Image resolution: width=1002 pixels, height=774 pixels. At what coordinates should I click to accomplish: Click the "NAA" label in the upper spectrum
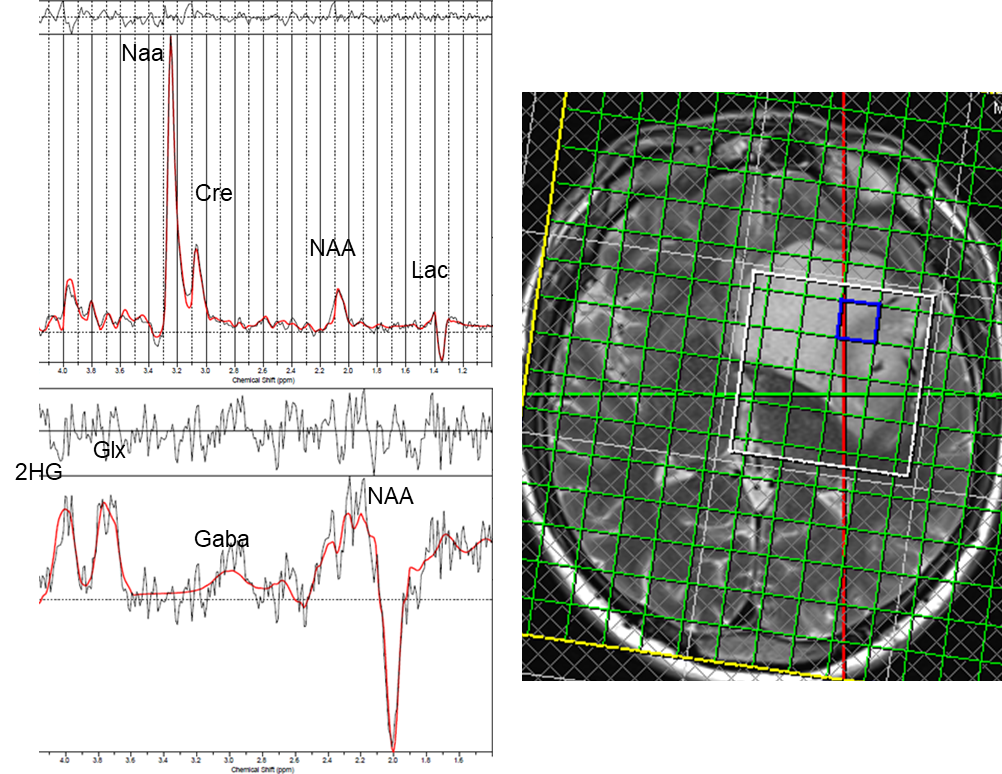(332, 248)
